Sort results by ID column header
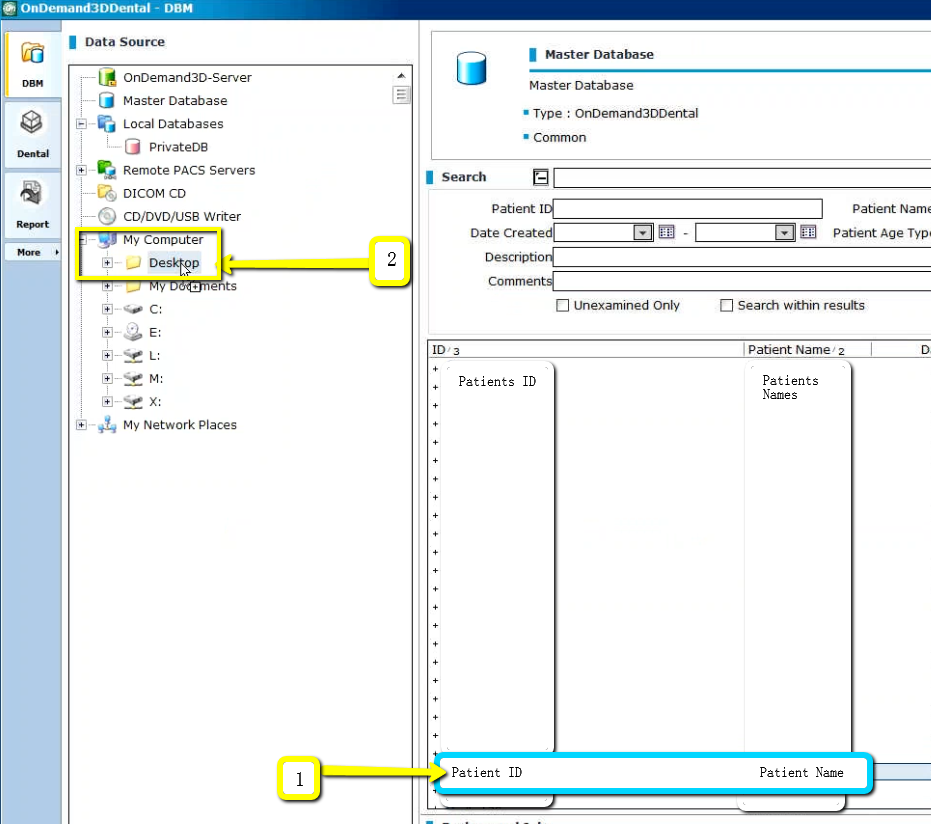Image resolution: width=931 pixels, height=824 pixels. [585, 350]
